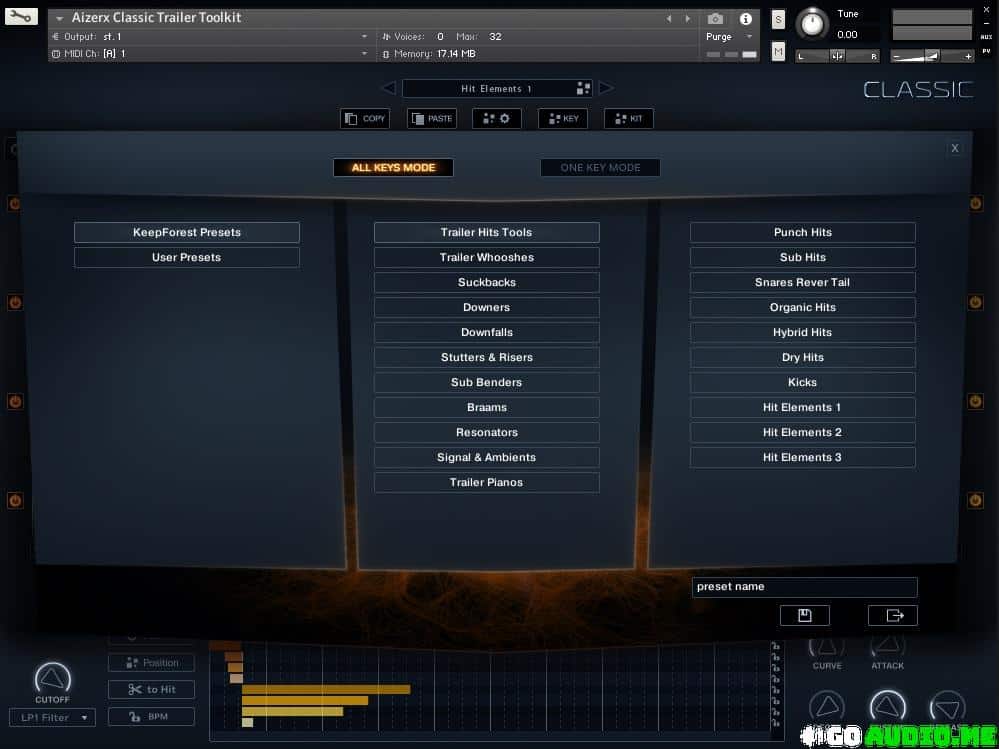999x749 pixels.
Task: Click the grid icon beside Hit Elements 1
Action: tap(583, 89)
